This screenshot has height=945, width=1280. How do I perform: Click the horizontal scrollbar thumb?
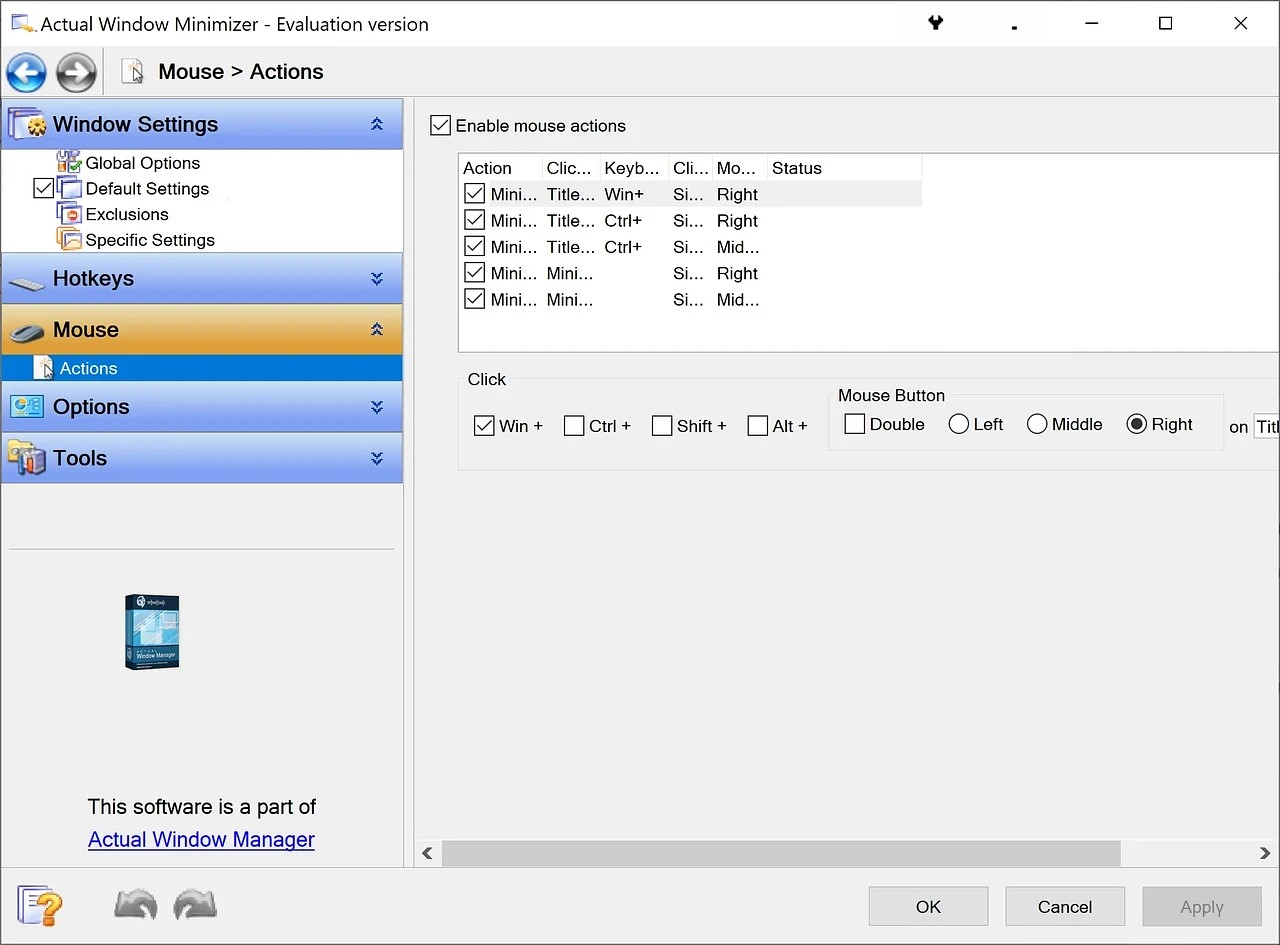[780, 853]
